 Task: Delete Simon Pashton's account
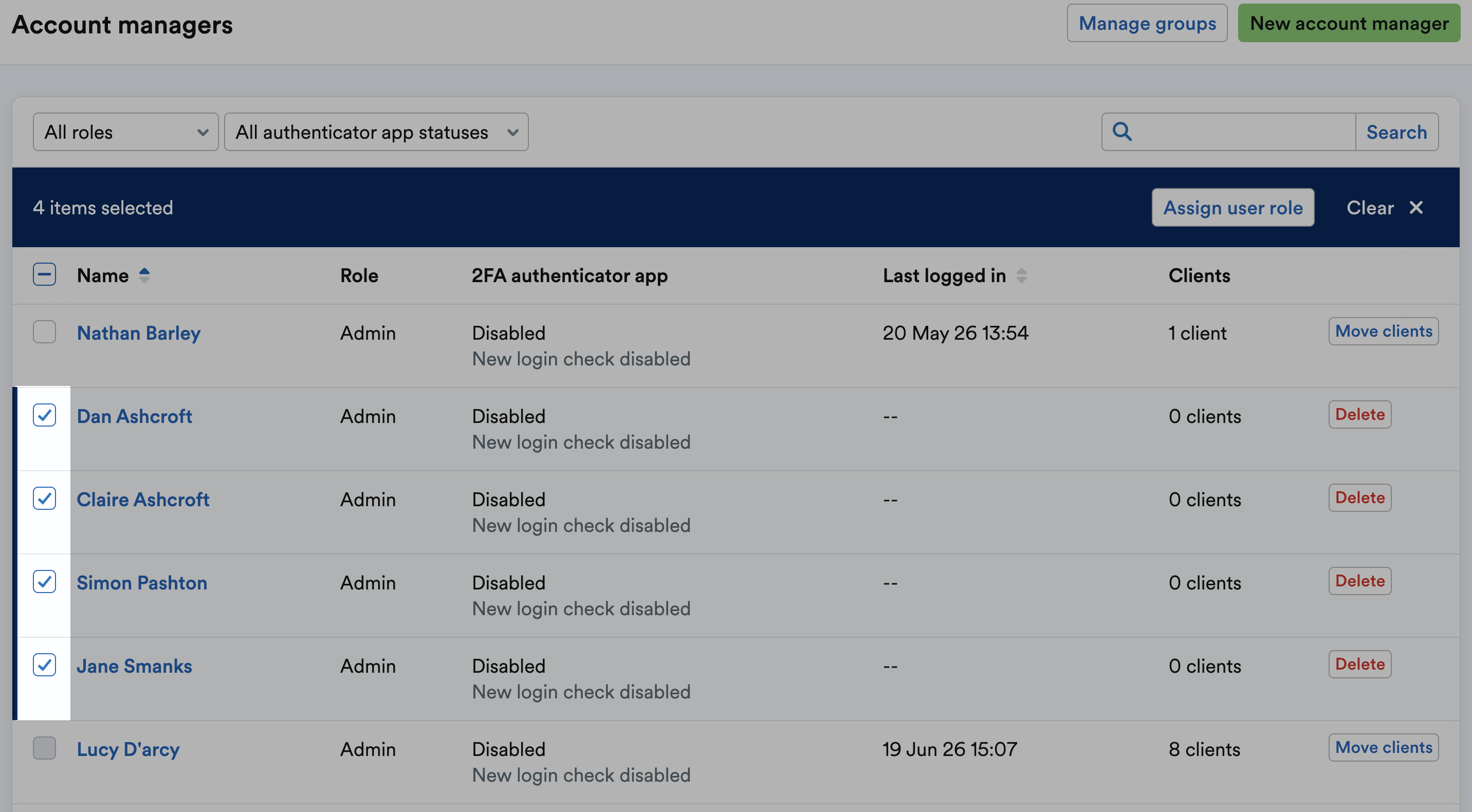pos(1360,581)
